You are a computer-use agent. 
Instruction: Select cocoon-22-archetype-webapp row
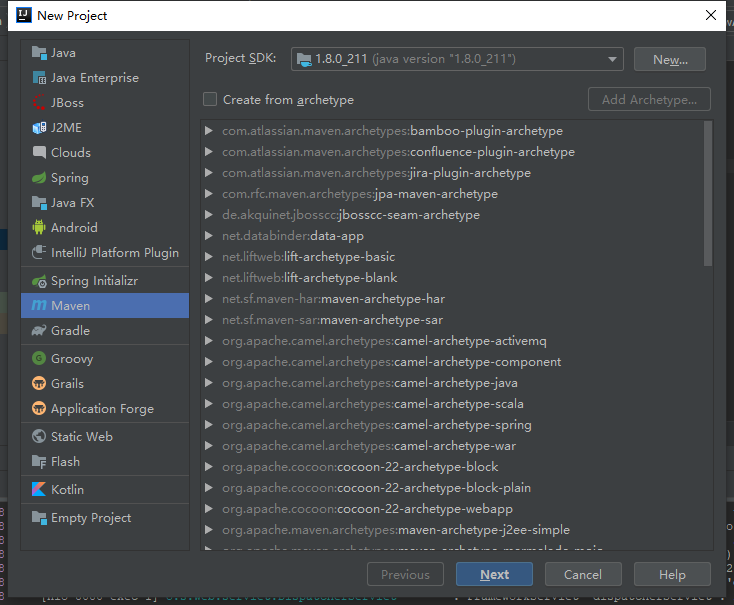pyautogui.click(x=452, y=509)
